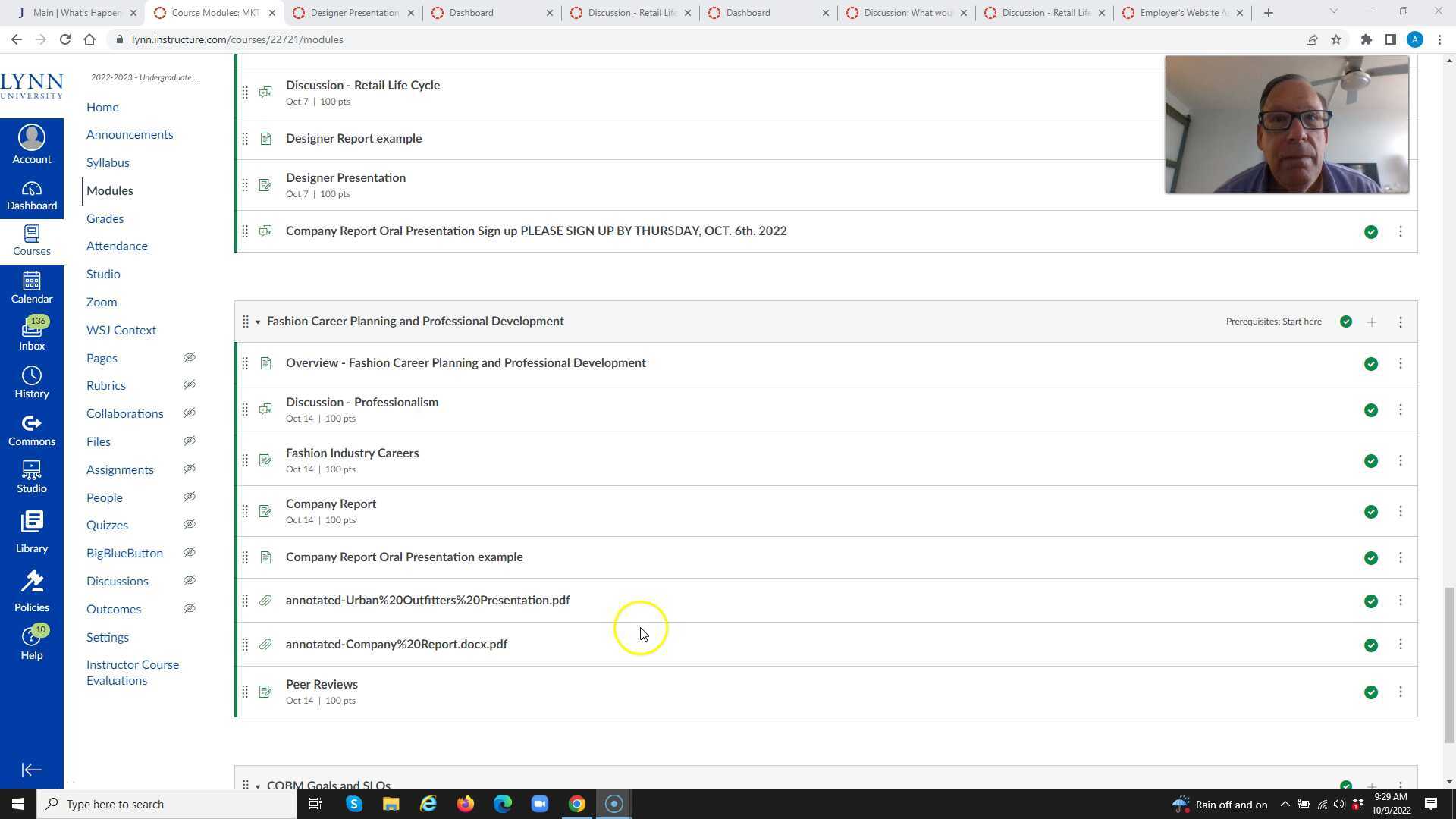The image size is (1456, 819).
Task: Open annotated-Company%20Report.docx.pdf file link
Action: pyautogui.click(x=397, y=644)
